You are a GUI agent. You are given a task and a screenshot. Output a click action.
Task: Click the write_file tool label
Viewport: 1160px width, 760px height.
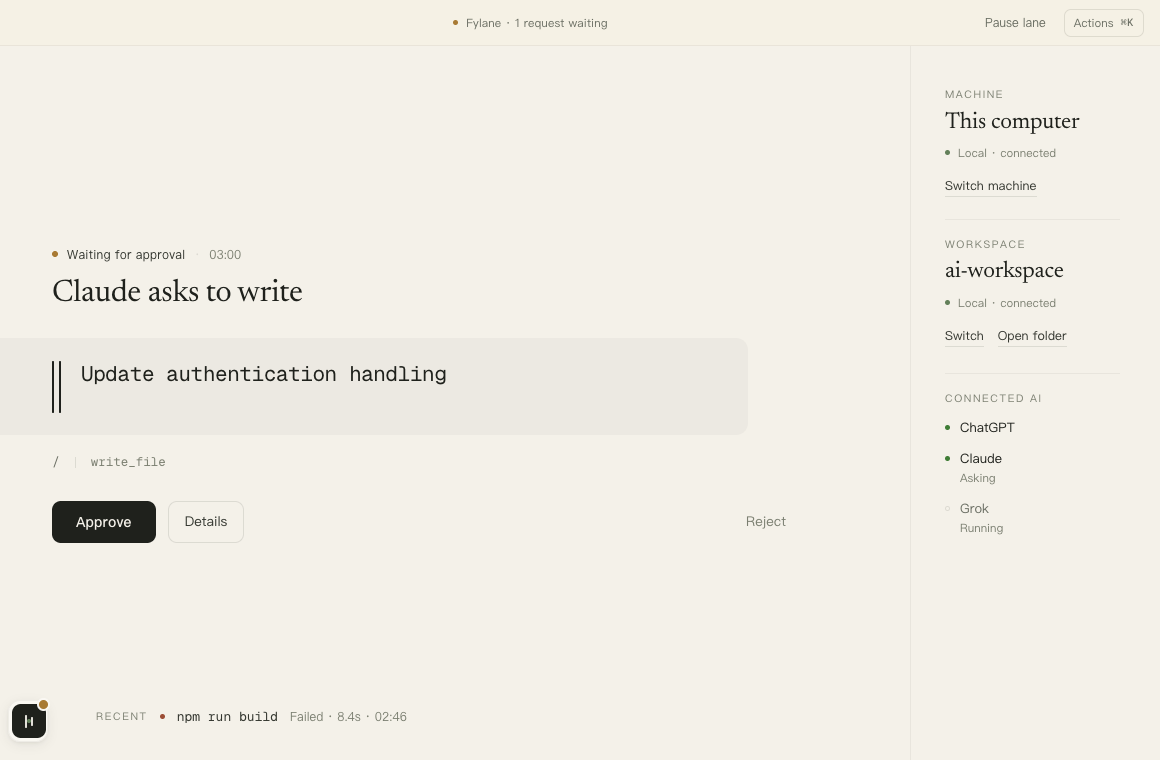128,462
